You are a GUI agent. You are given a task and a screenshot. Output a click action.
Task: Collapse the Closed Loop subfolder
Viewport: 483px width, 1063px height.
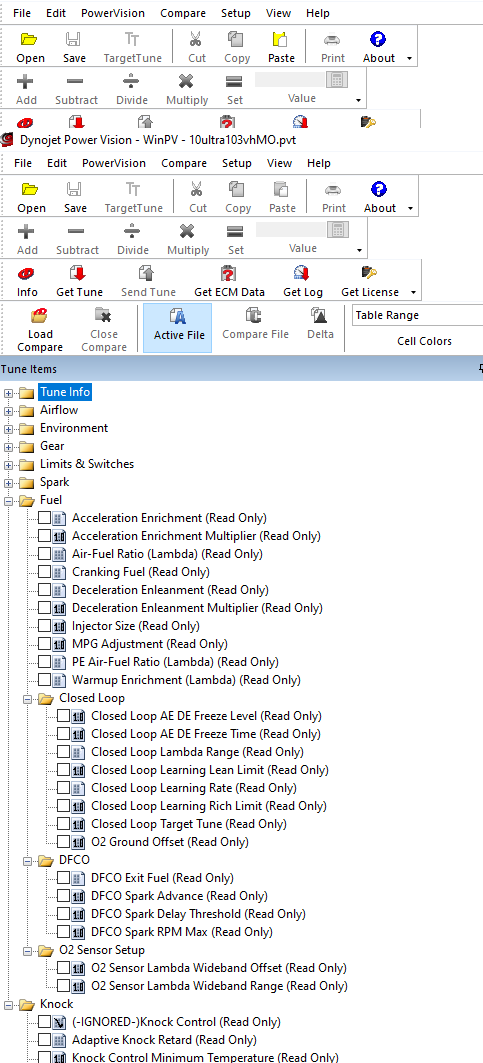point(27,698)
